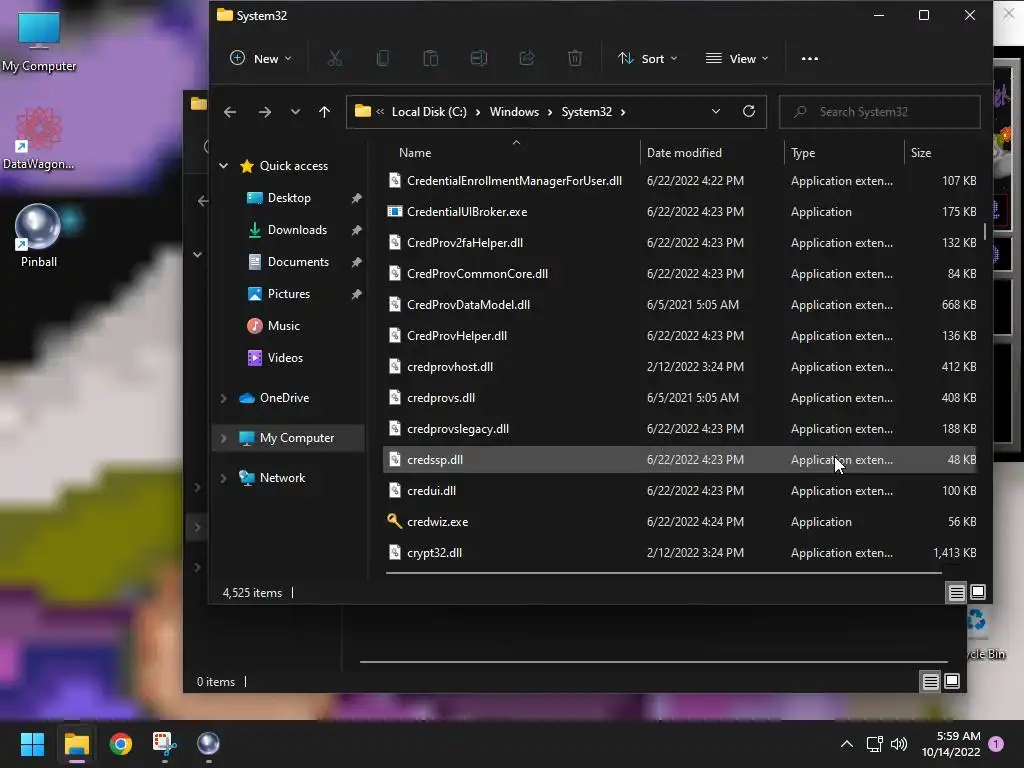Open the See more ellipsis menu
This screenshot has height=768, width=1024.
[810, 59]
